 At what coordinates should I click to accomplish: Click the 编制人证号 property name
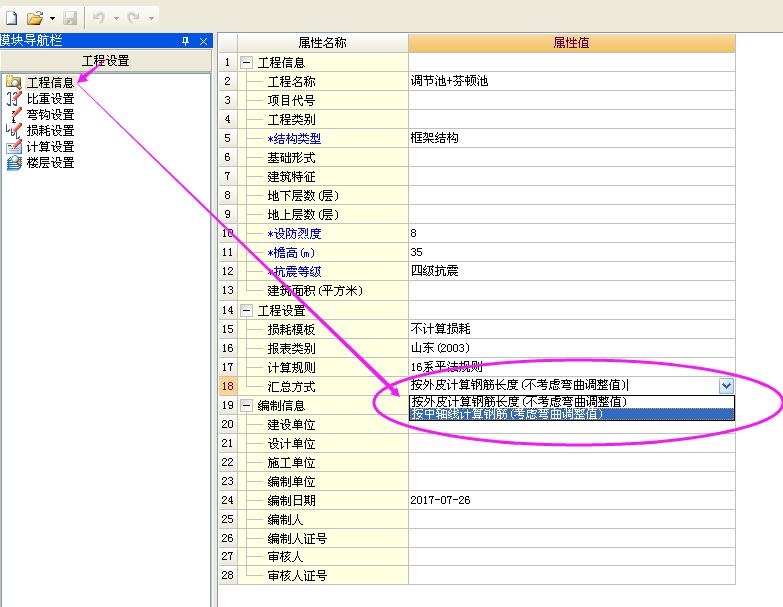[x=297, y=538]
